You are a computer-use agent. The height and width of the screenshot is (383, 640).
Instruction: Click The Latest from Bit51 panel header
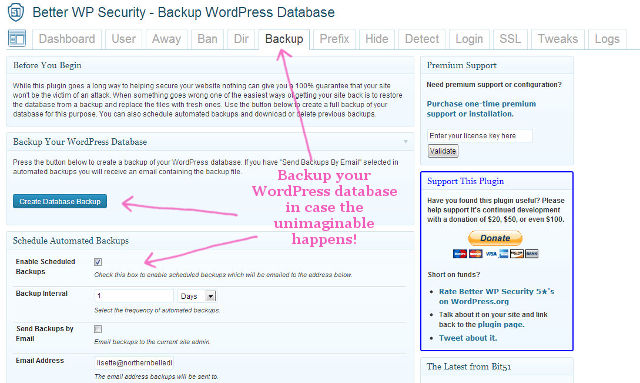click(497, 367)
